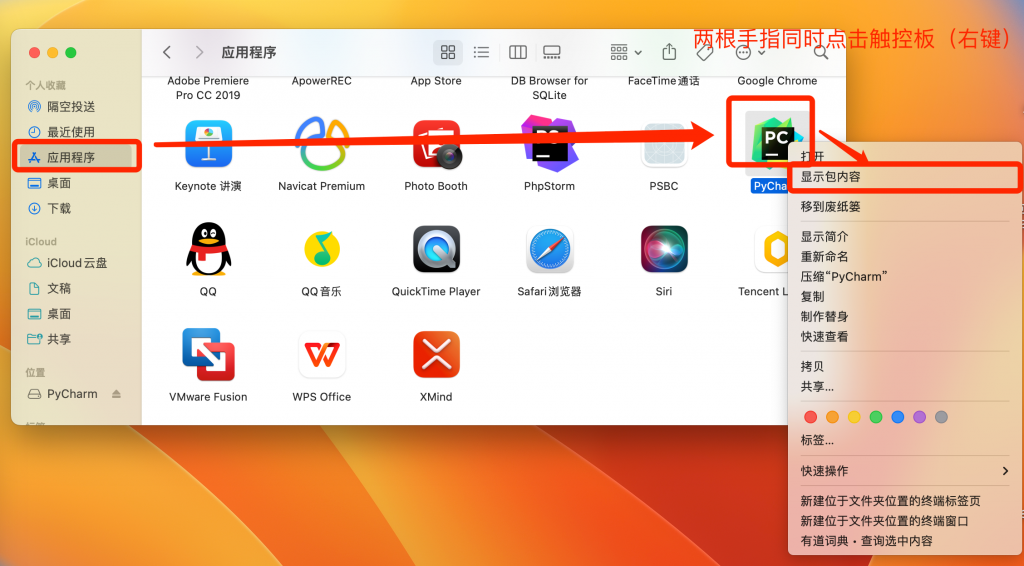This screenshot has height=566, width=1024.
Task: Click the Finder share toolbar icon
Action: [669, 52]
